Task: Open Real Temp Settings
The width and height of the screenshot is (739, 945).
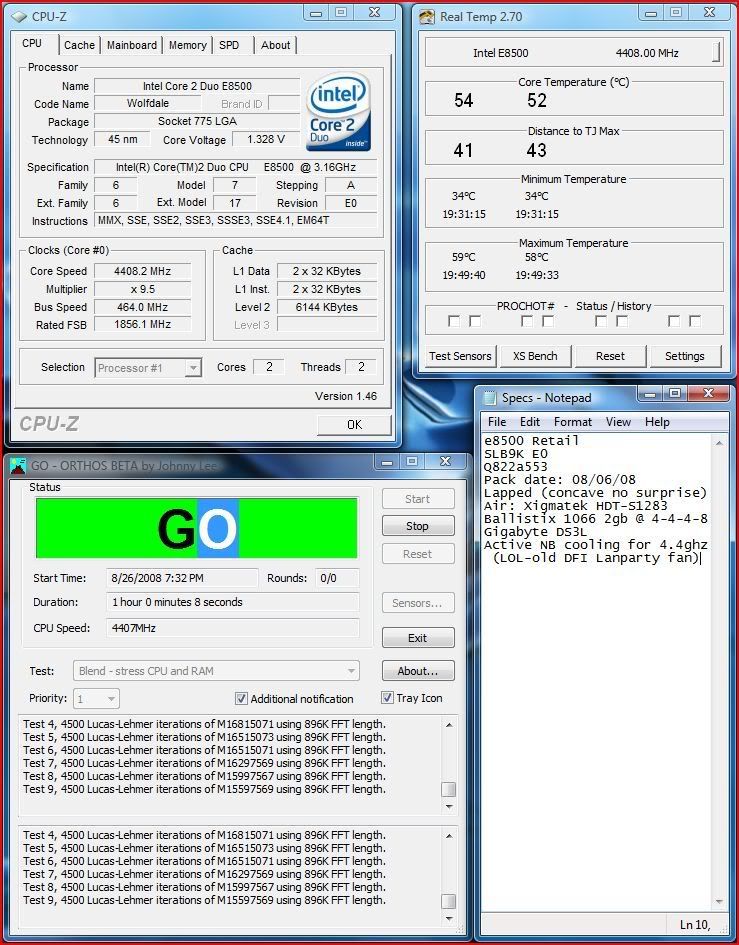Action: point(685,356)
